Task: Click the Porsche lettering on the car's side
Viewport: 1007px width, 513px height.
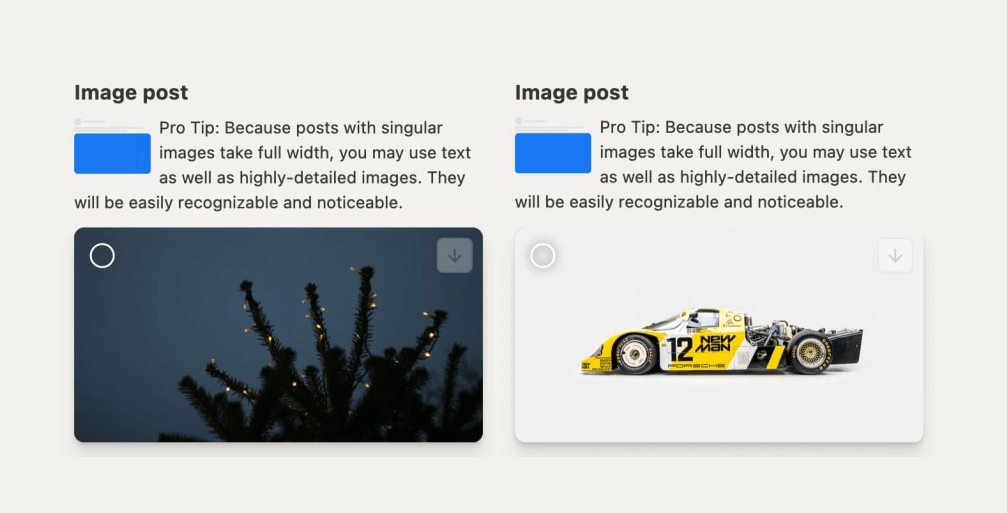Action: point(700,366)
